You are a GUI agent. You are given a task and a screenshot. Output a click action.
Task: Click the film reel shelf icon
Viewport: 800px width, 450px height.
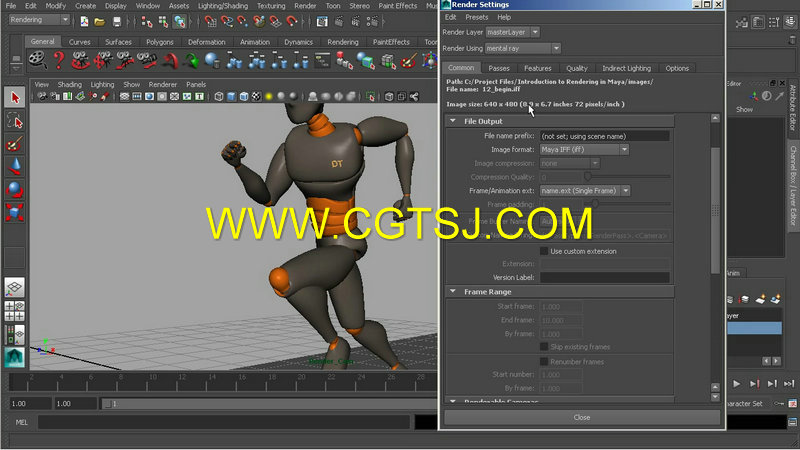[37, 61]
